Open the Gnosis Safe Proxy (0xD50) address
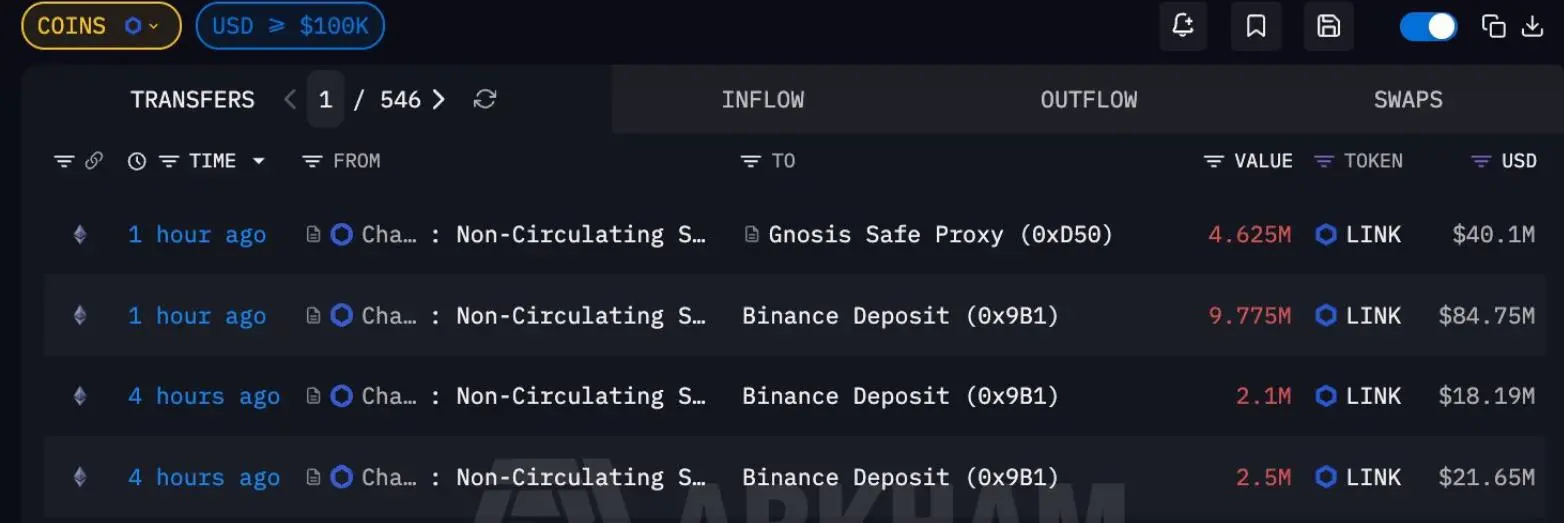Viewport: 1564px width, 523px height. pos(940,235)
